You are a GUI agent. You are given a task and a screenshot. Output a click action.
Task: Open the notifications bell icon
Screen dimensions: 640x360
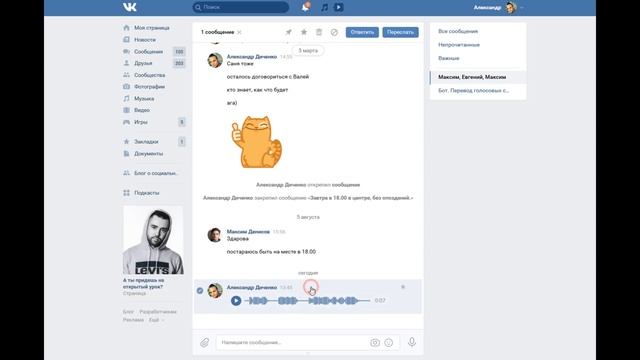tap(306, 7)
